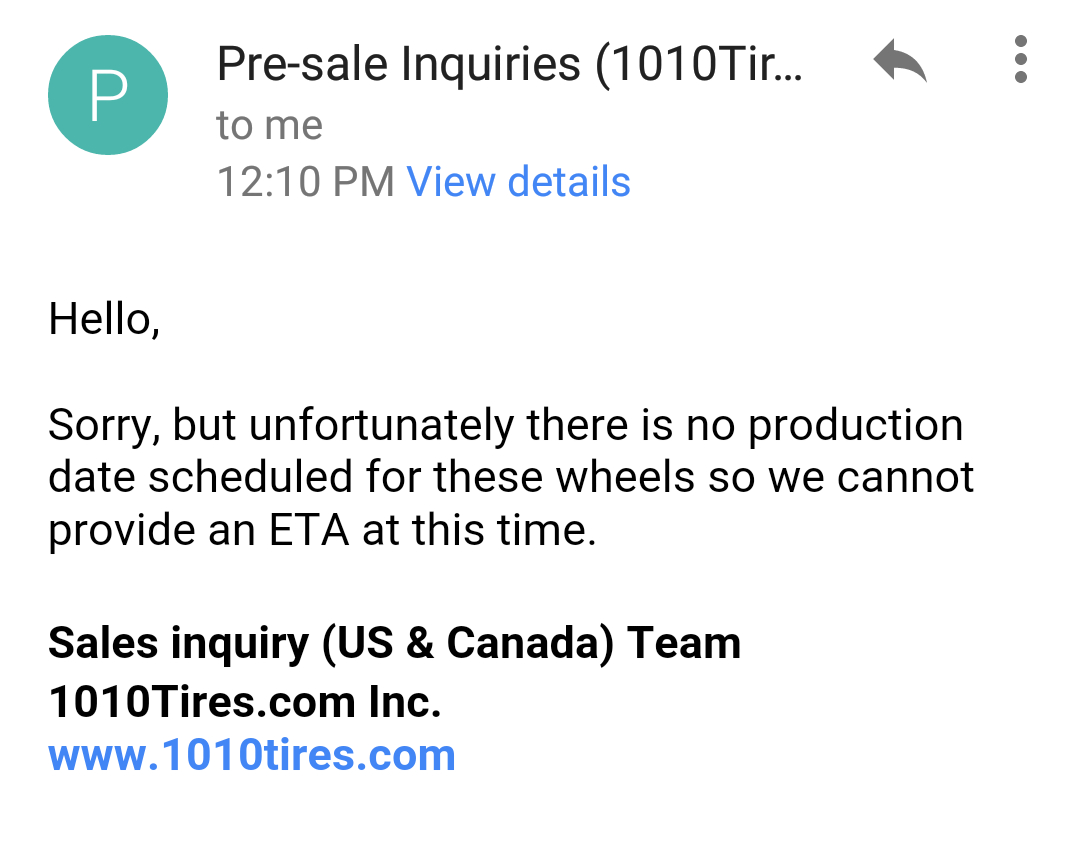Viewport: 1074px width, 855px height.
Task: Open the three-dot more options menu
Action: point(1020,60)
